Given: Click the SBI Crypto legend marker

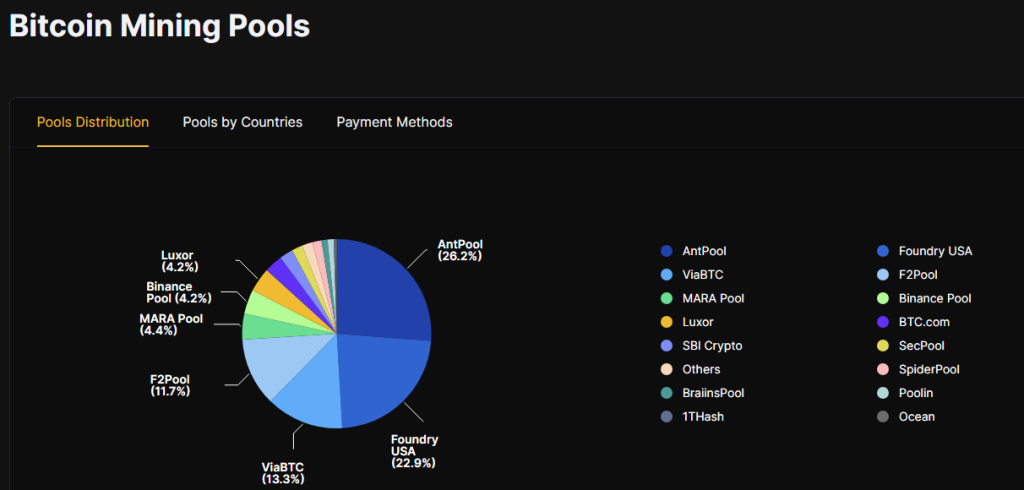Looking at the screenshot, I should pos(666,346).
